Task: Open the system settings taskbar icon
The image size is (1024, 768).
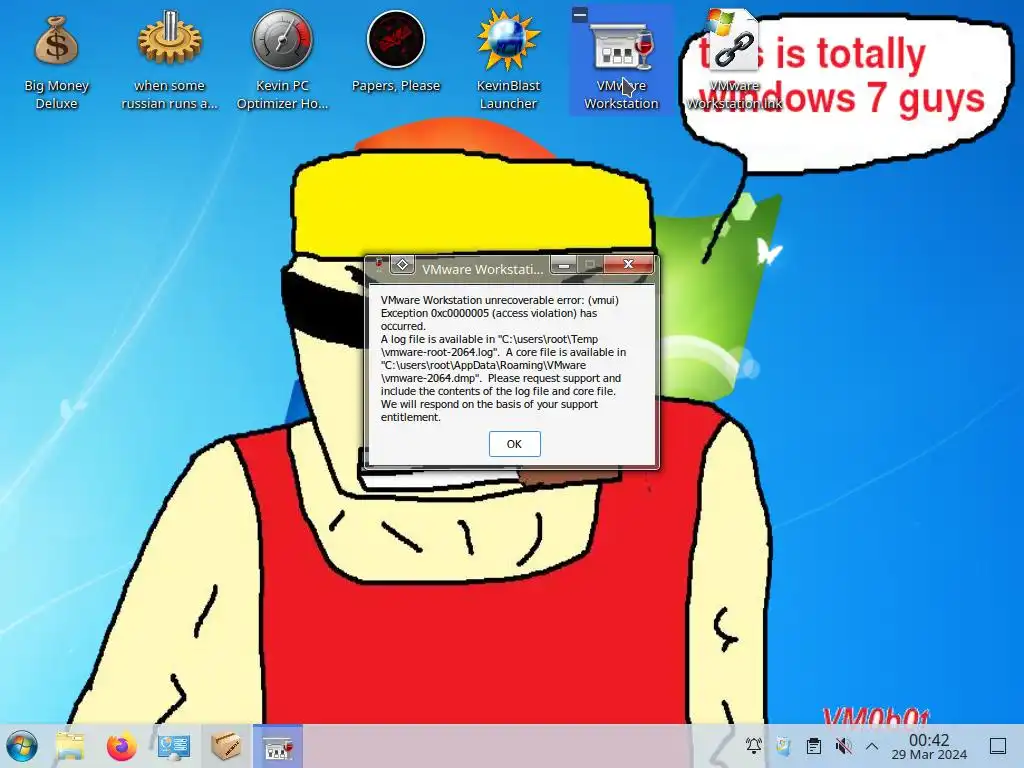Action: [x=174, y=746]
